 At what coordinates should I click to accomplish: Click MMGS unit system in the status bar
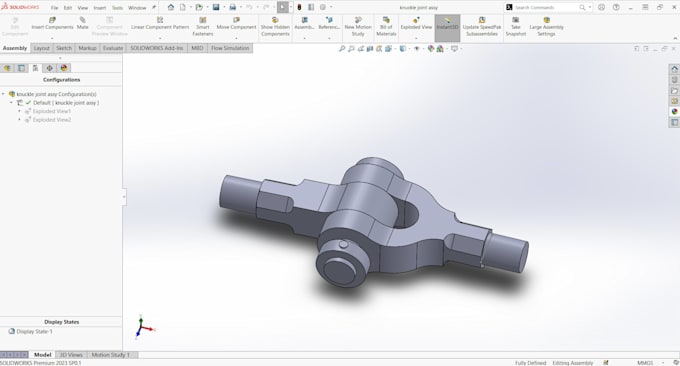645,363
